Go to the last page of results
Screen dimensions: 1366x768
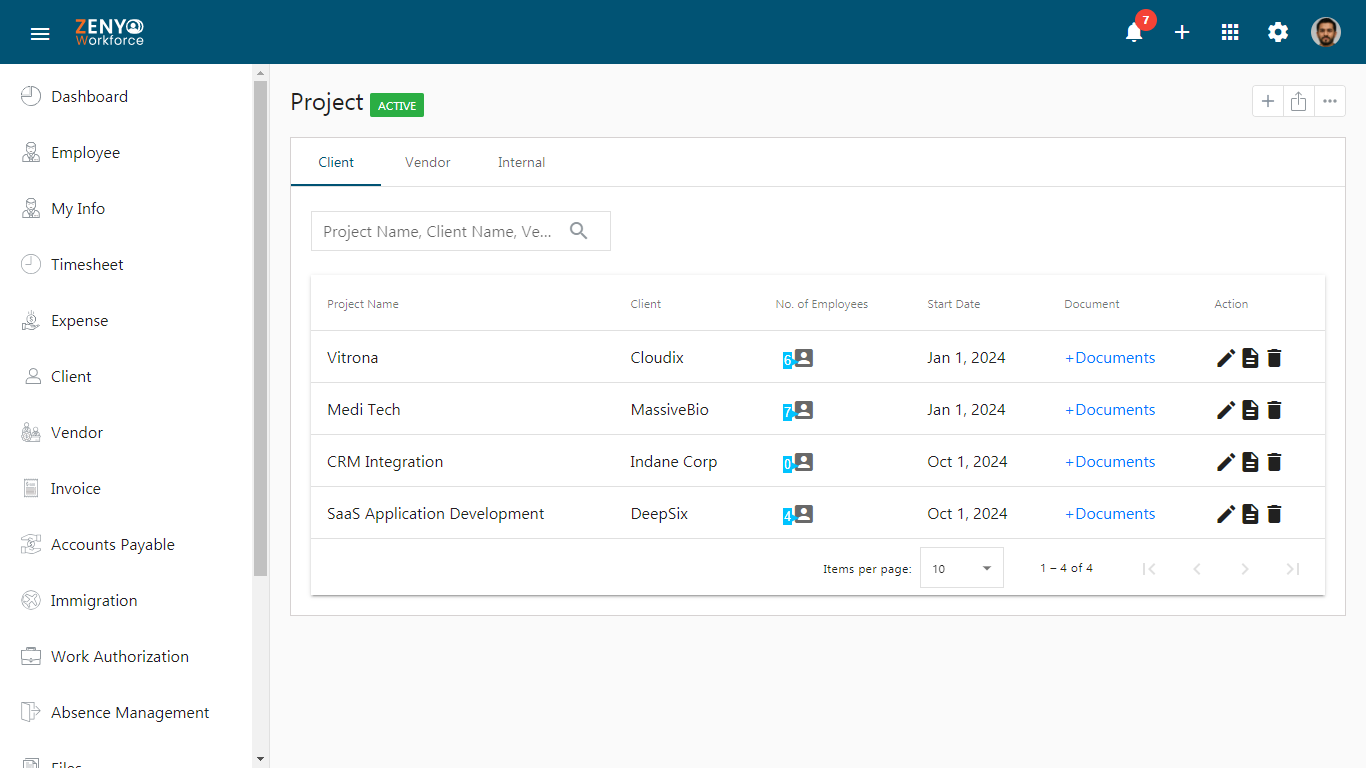(1293, 569)
